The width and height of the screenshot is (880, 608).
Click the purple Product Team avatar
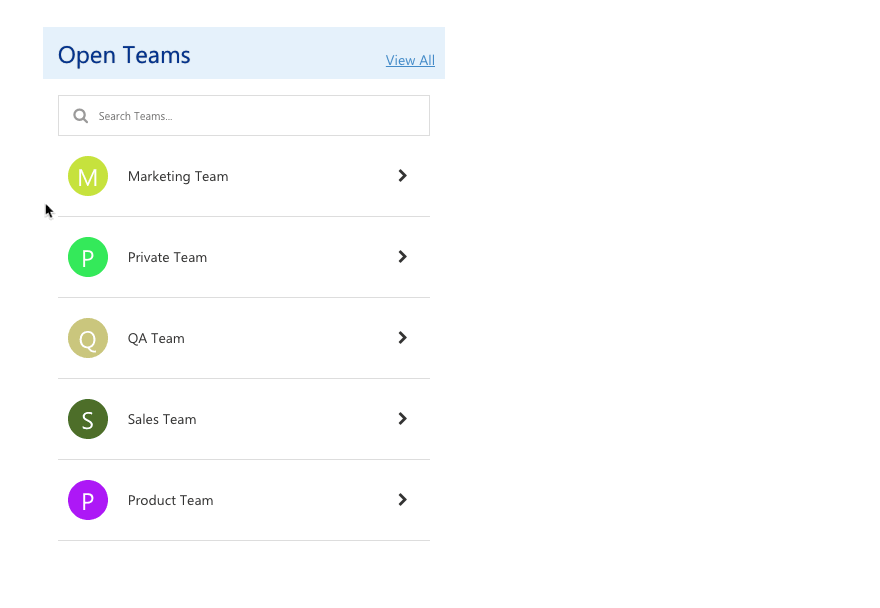pos(88,500)
